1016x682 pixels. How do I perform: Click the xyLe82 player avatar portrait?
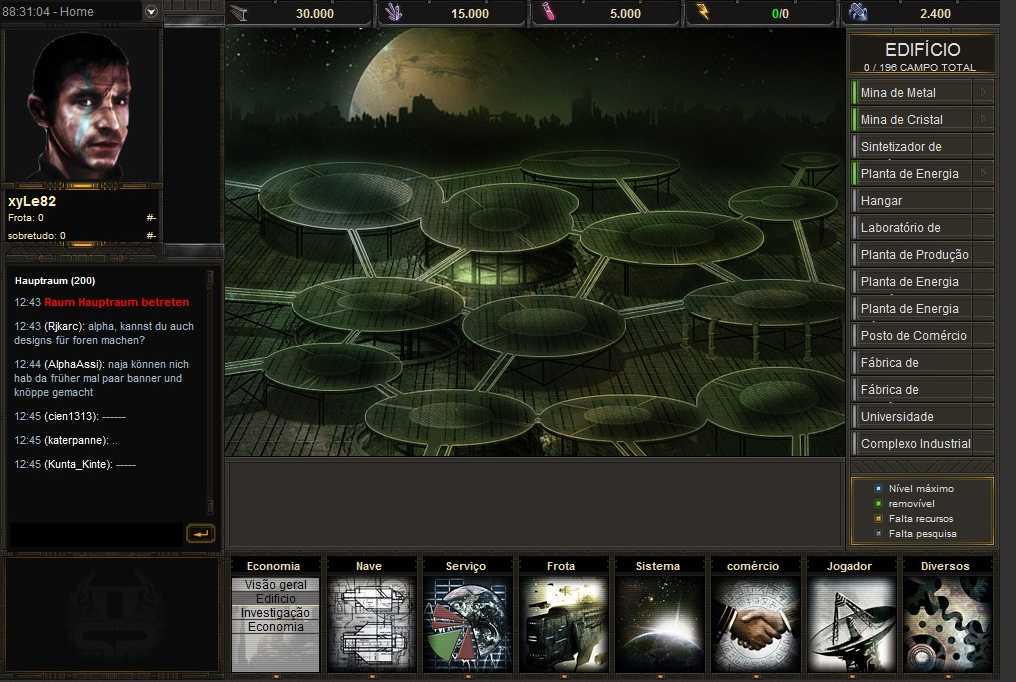(x=82, y=106)
